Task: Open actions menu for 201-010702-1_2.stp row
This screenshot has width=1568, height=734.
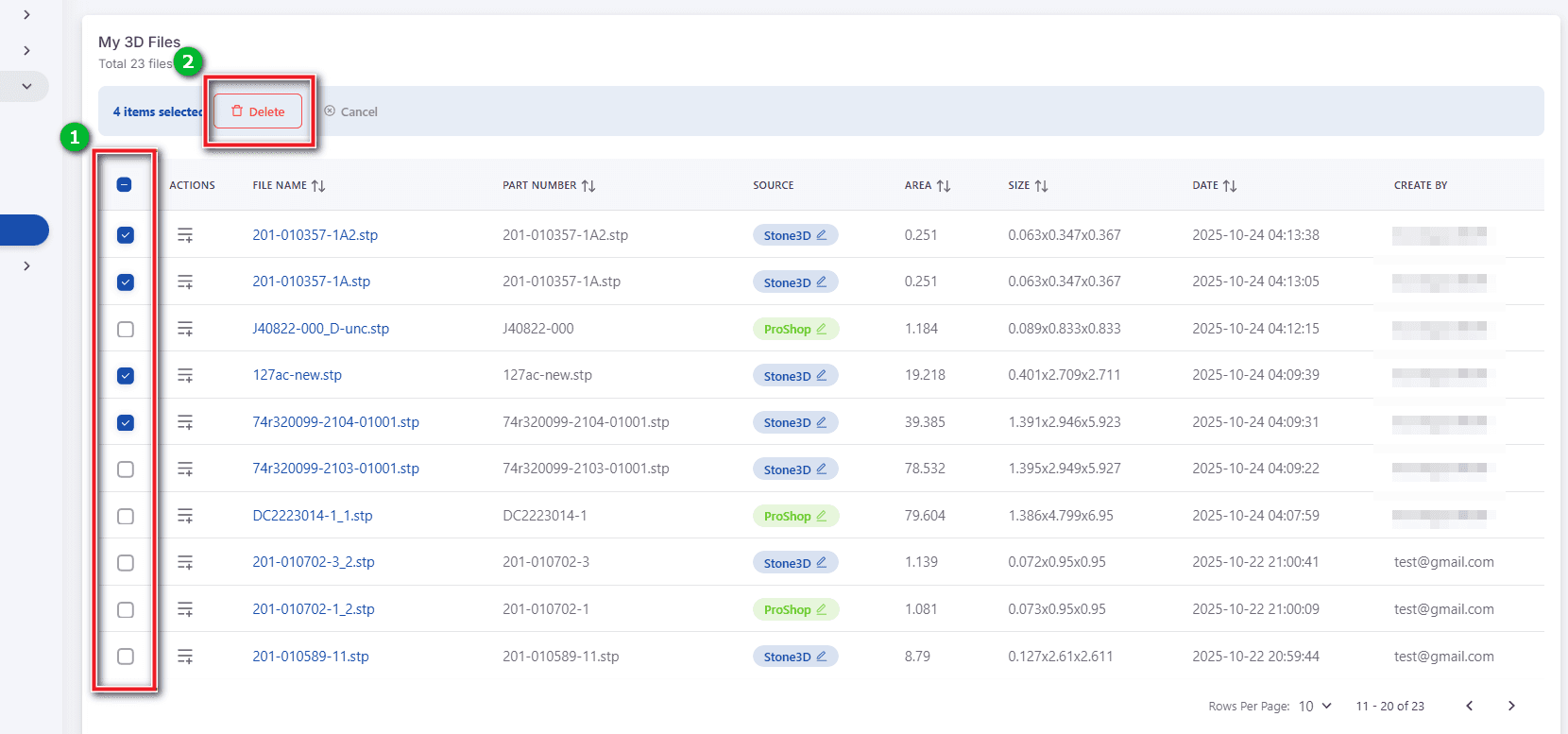Action: pyautogui.click(x=185, y=609)
